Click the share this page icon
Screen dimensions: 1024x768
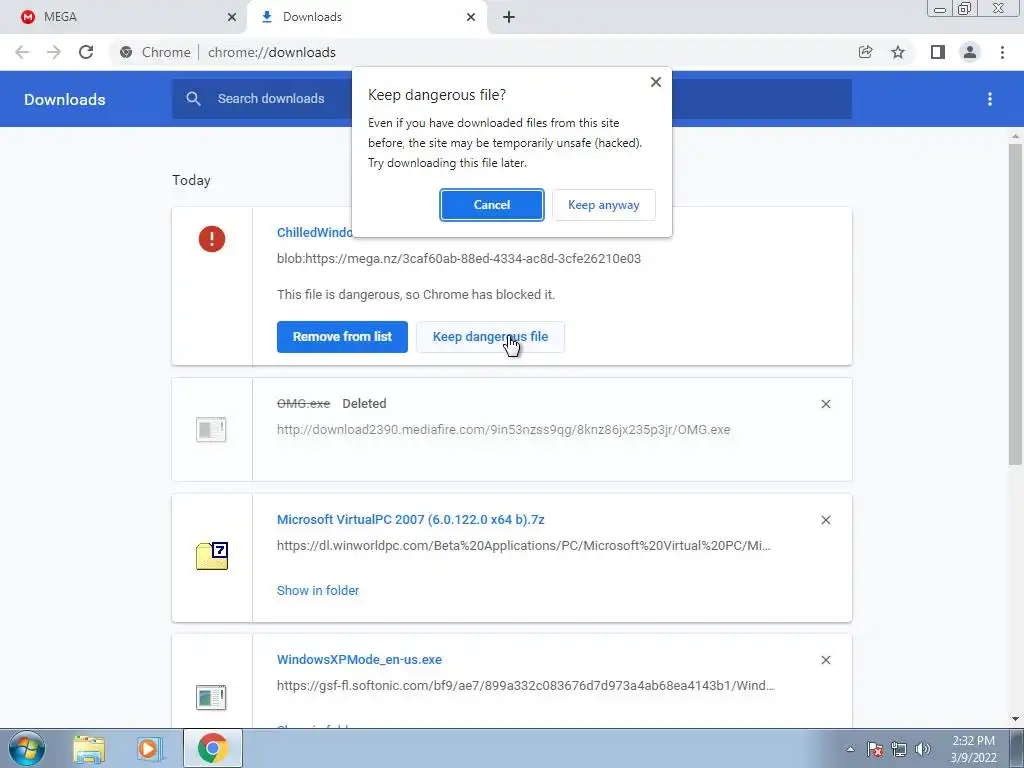pos(865,52)
